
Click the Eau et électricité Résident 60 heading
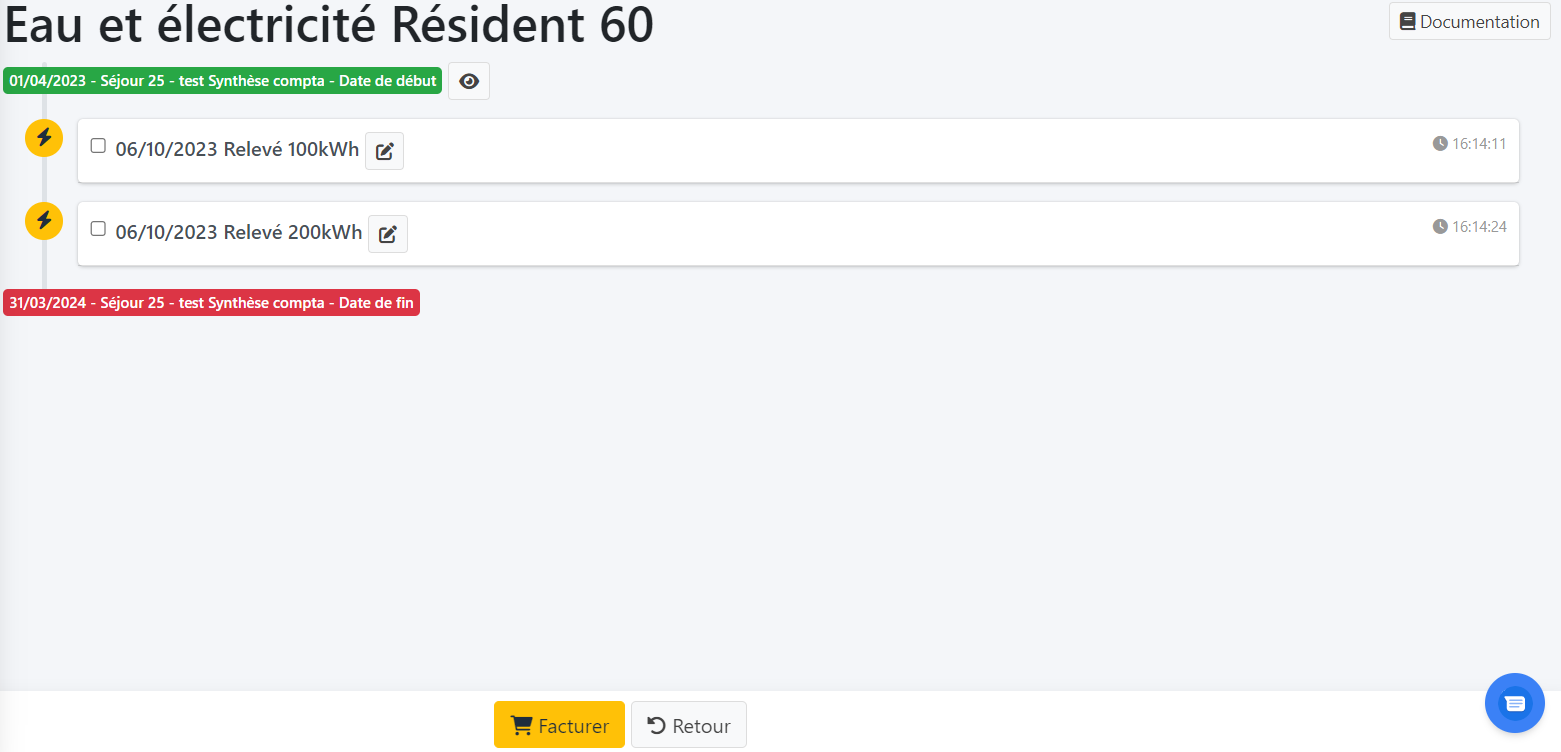(x=330, y=25)
